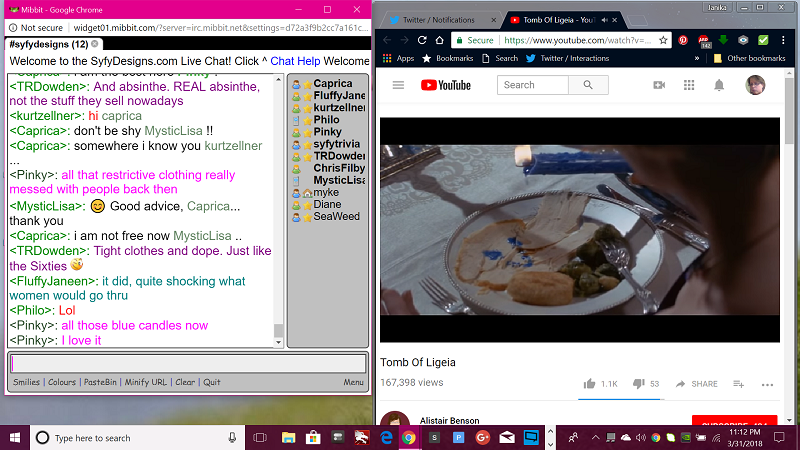Open the Windows Start menu
This screenshot has height=450, width=800.
[15, 437]
